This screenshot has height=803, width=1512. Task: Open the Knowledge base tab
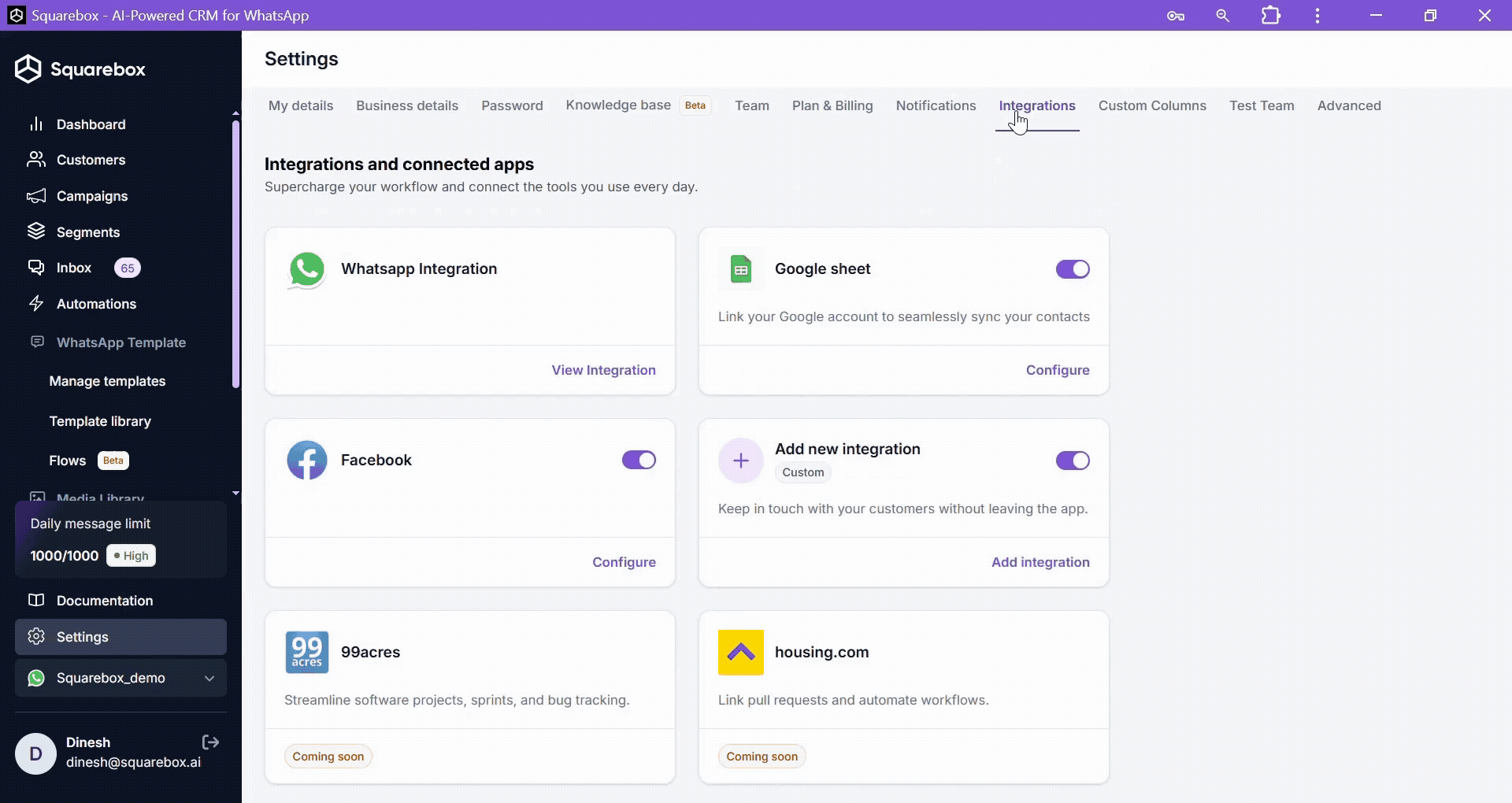pyautogui.click(x=618, y=105)
